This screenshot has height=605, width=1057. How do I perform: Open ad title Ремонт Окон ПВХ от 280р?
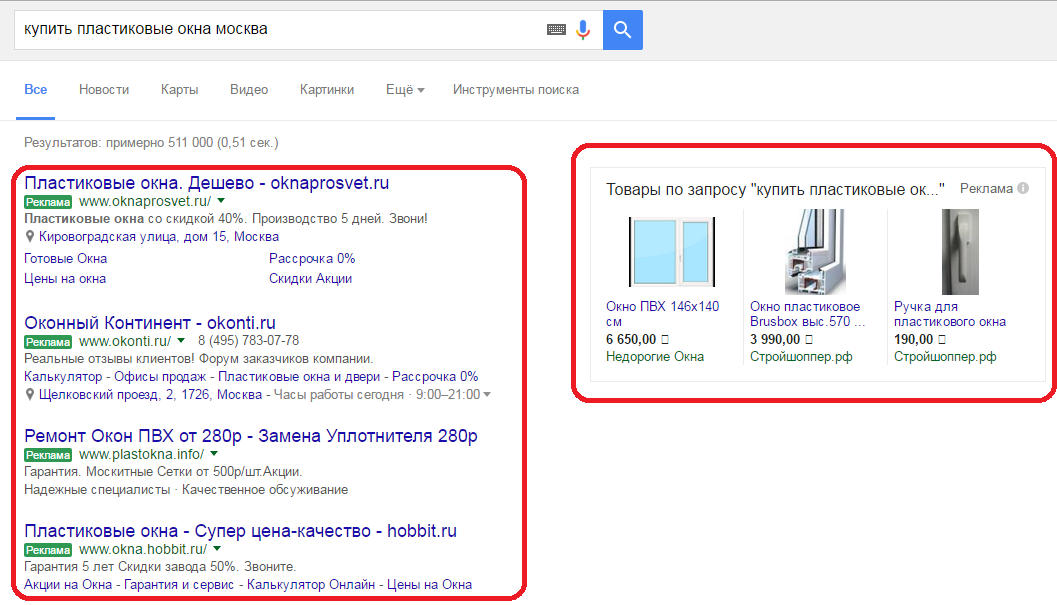pos(251,436)
